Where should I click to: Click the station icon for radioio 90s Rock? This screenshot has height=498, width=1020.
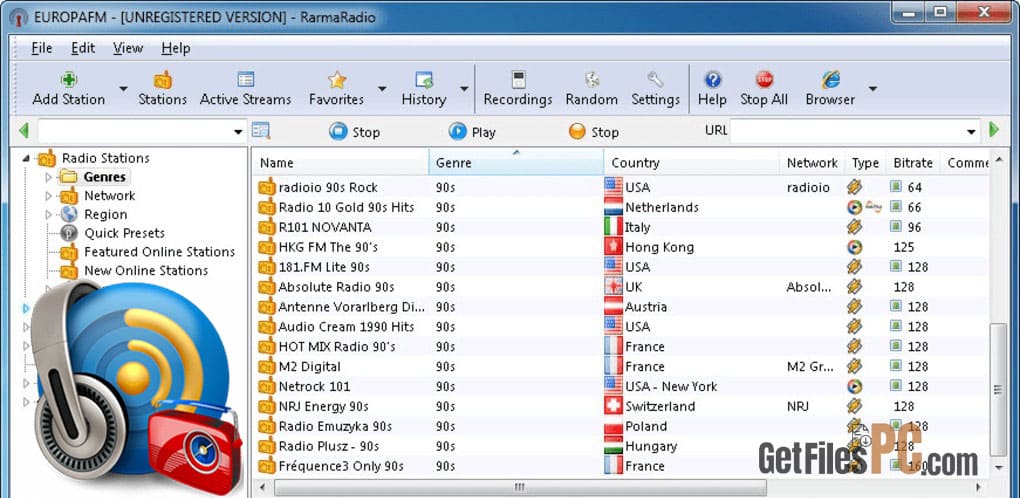(267, 187)
